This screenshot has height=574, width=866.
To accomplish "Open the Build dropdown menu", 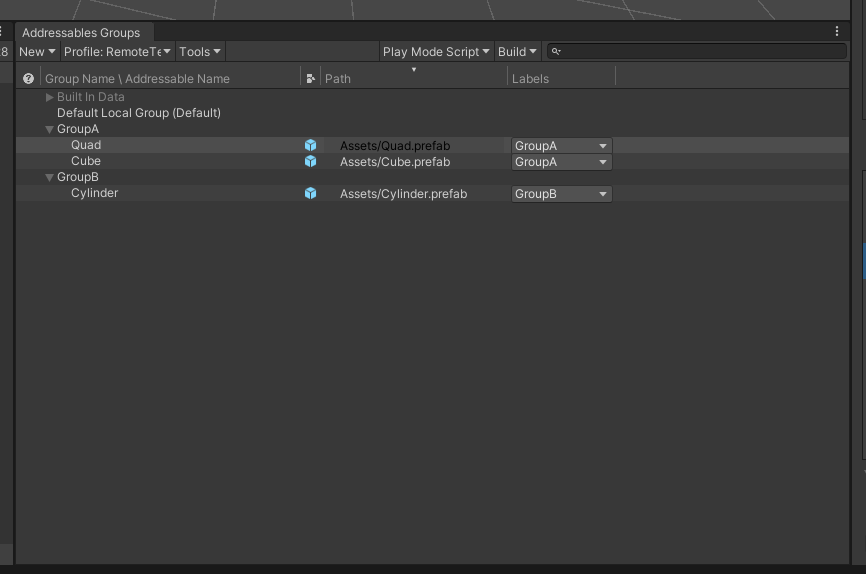I will click(517, 51).
